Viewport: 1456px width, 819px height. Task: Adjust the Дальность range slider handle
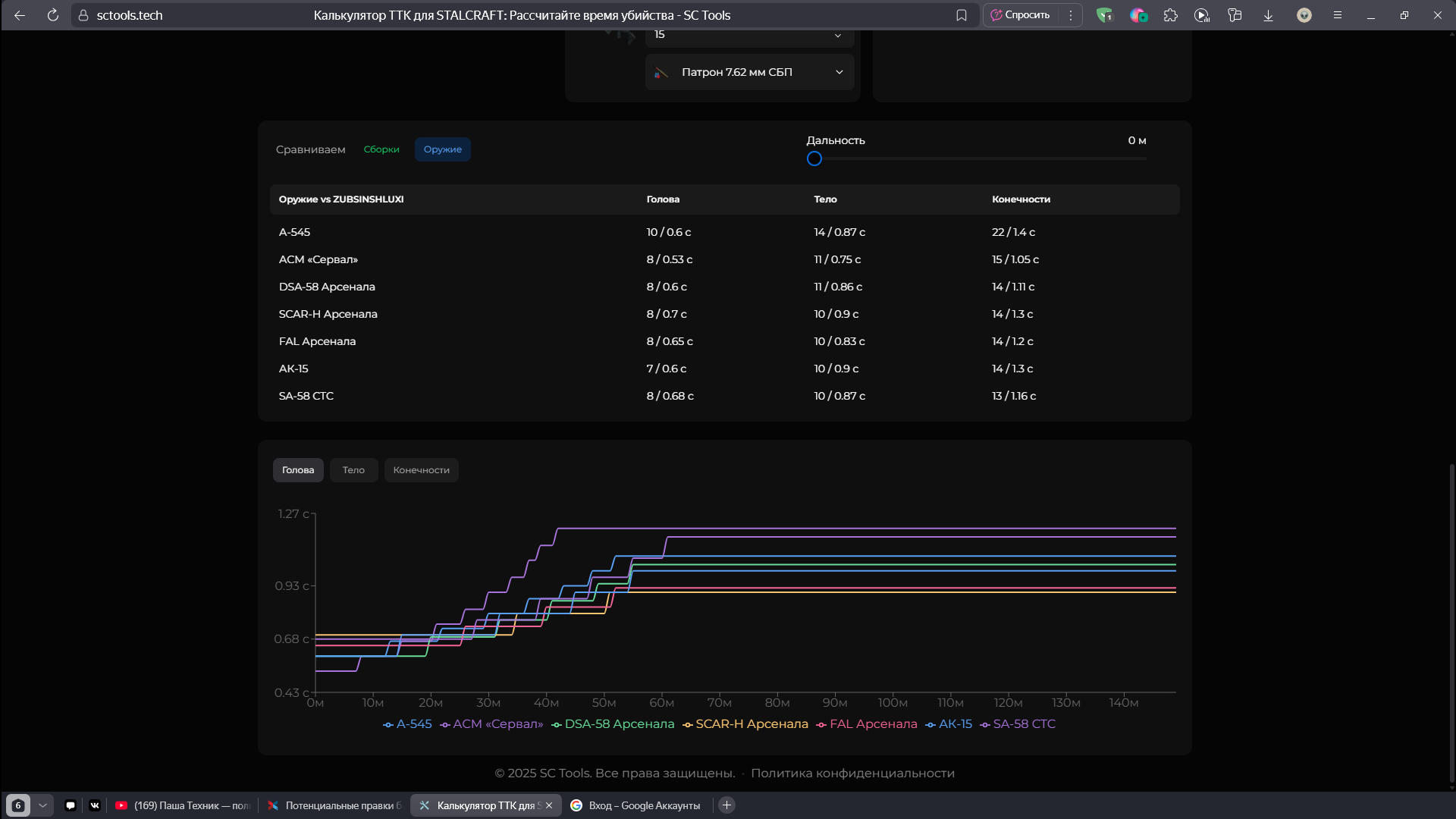814,158
